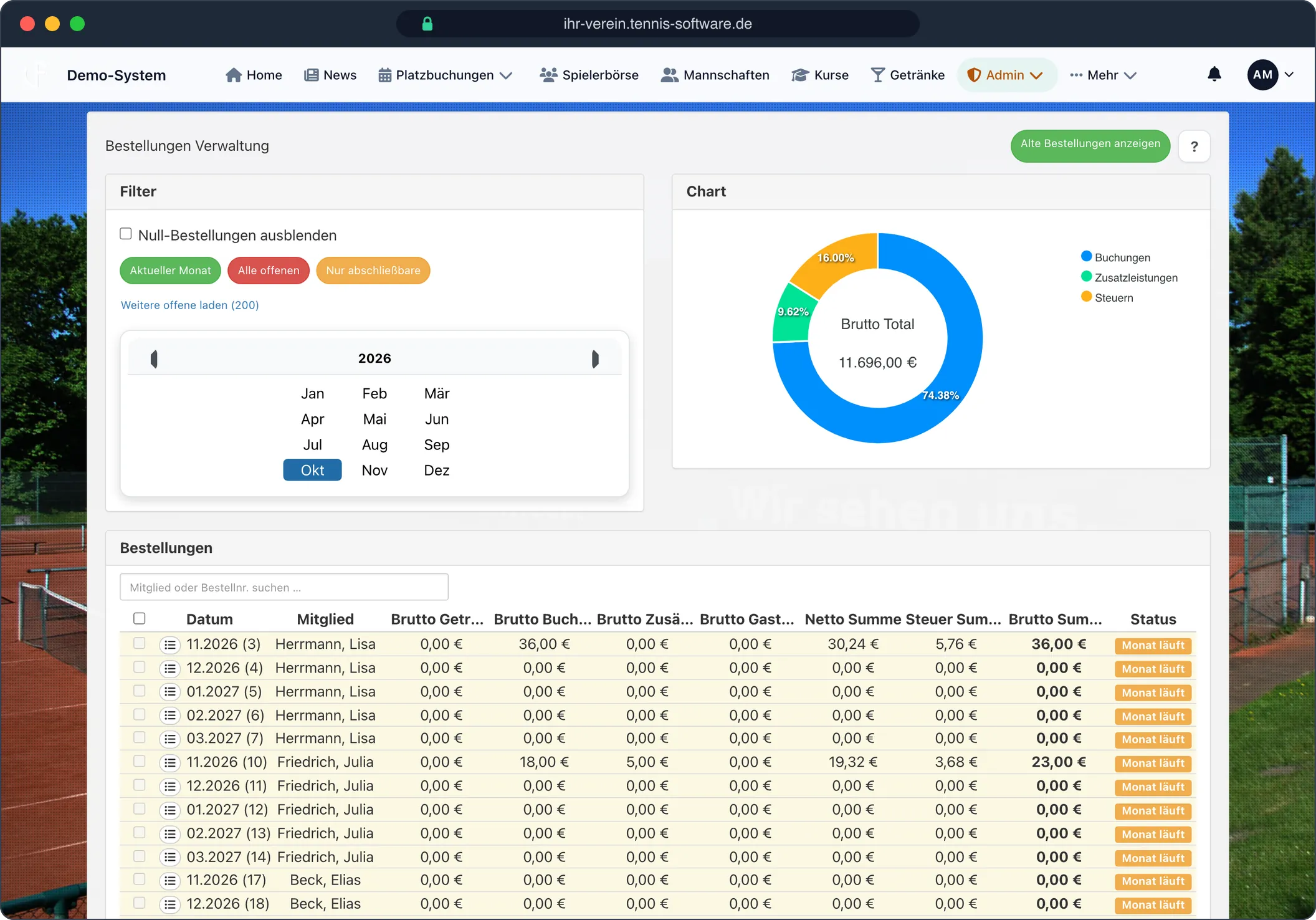The height and width of the screenshot is (920, 1316).
Task: Click the question mark help button
Action: [1194, 146]
